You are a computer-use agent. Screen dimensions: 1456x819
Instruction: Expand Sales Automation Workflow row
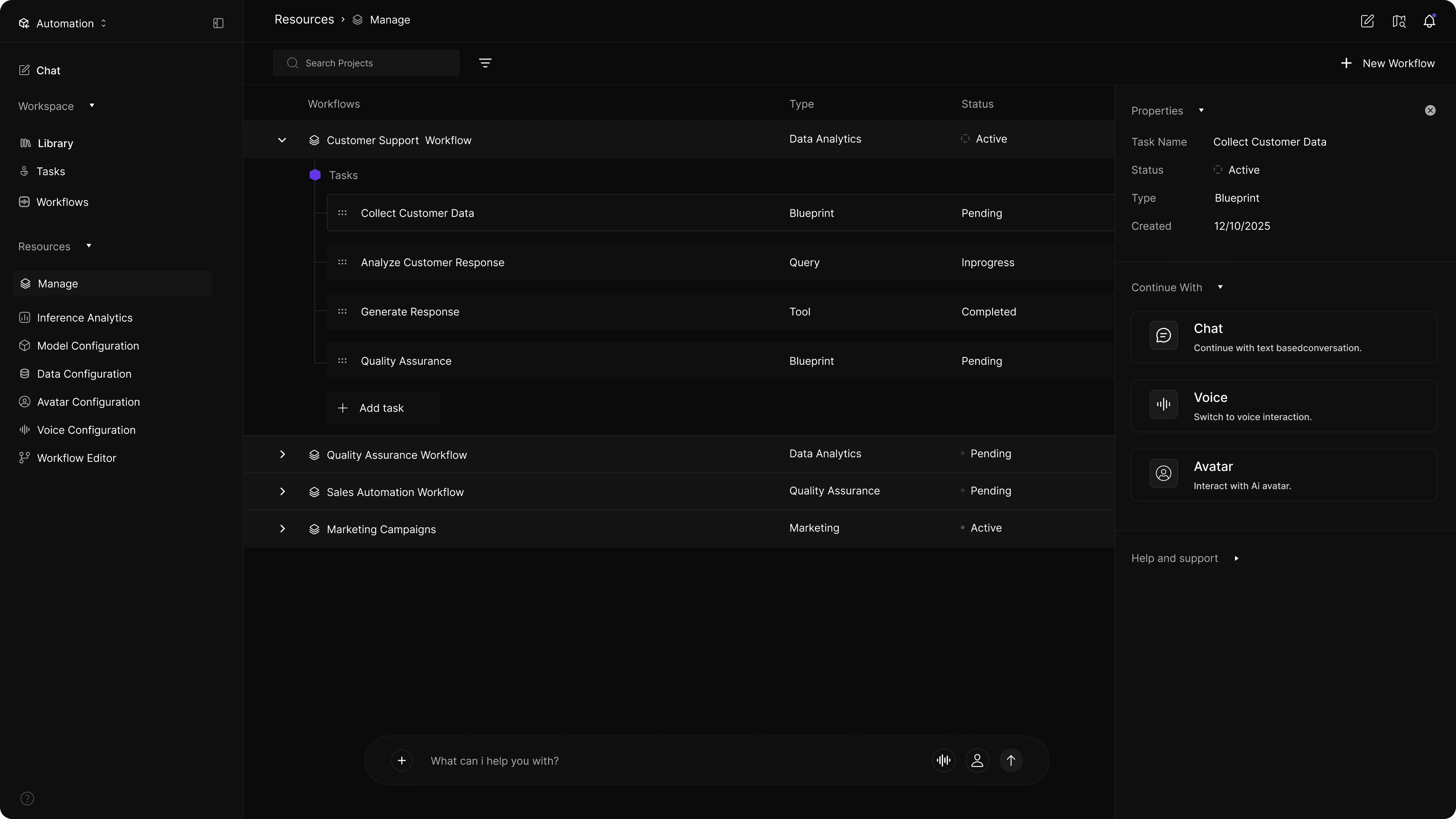(x=282, y=492)
